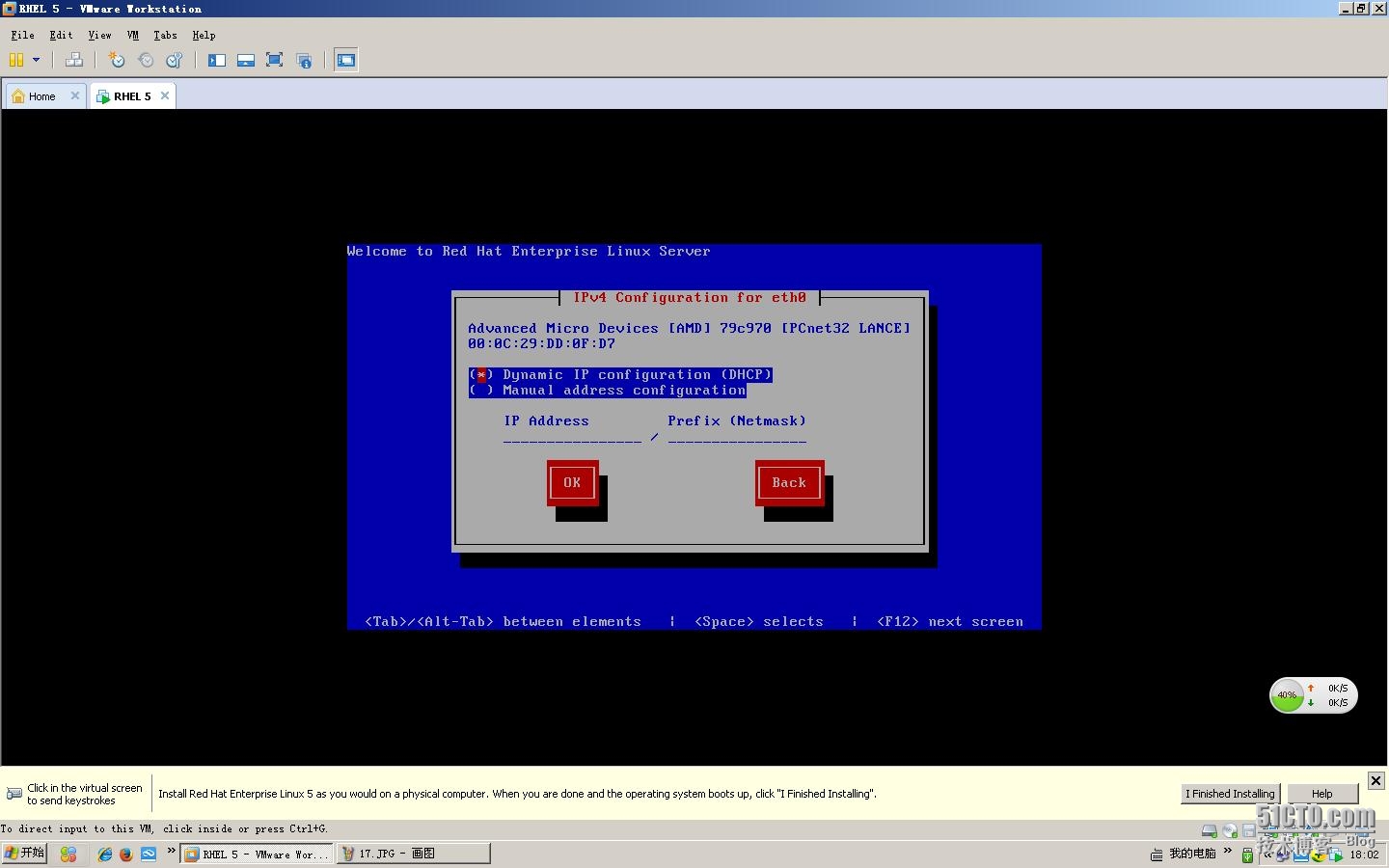Select Manual address configuration option
1389x868 pixels.
608,390
